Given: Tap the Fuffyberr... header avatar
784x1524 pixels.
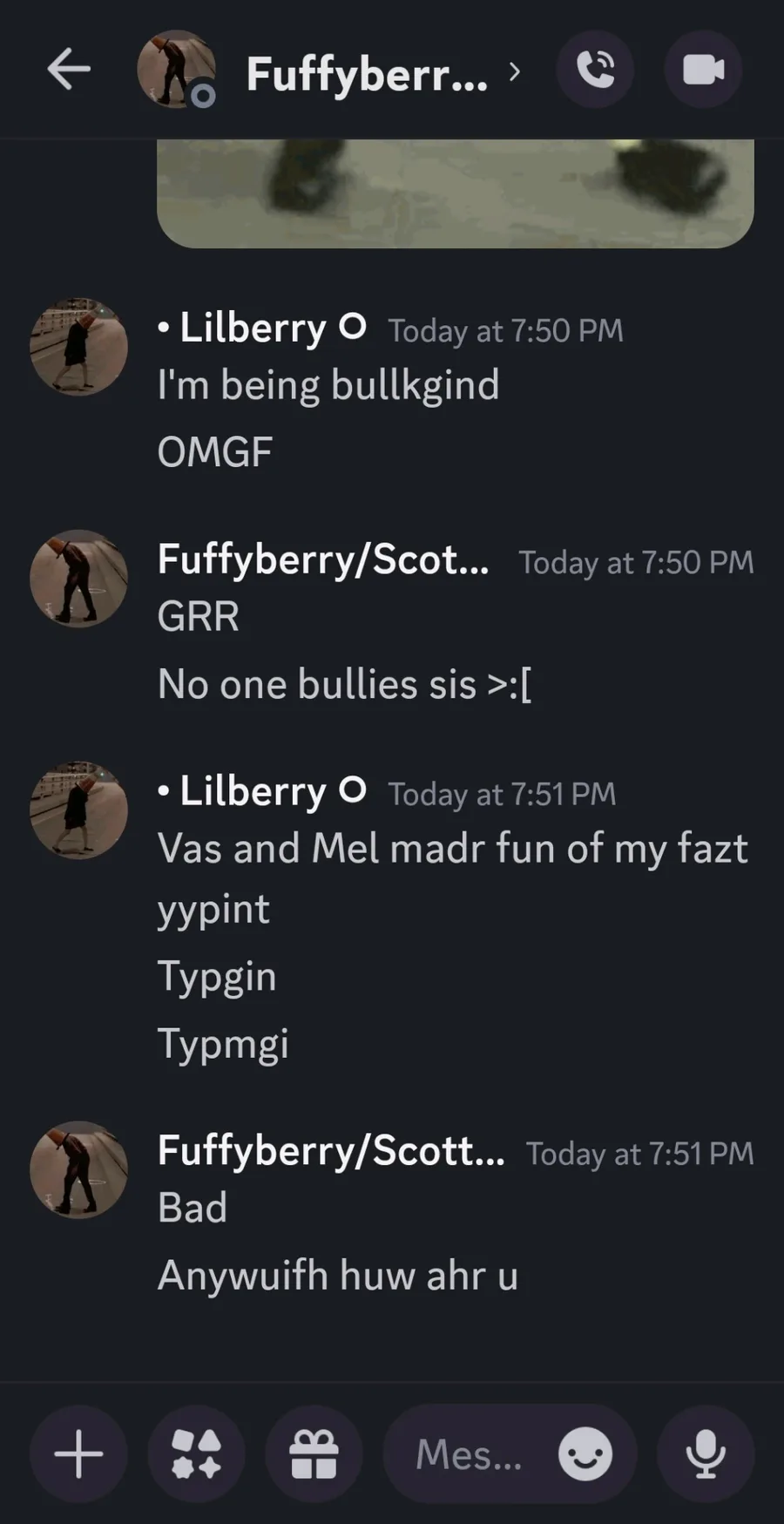Looking at the screenshot, I should [x=177, y=70].
